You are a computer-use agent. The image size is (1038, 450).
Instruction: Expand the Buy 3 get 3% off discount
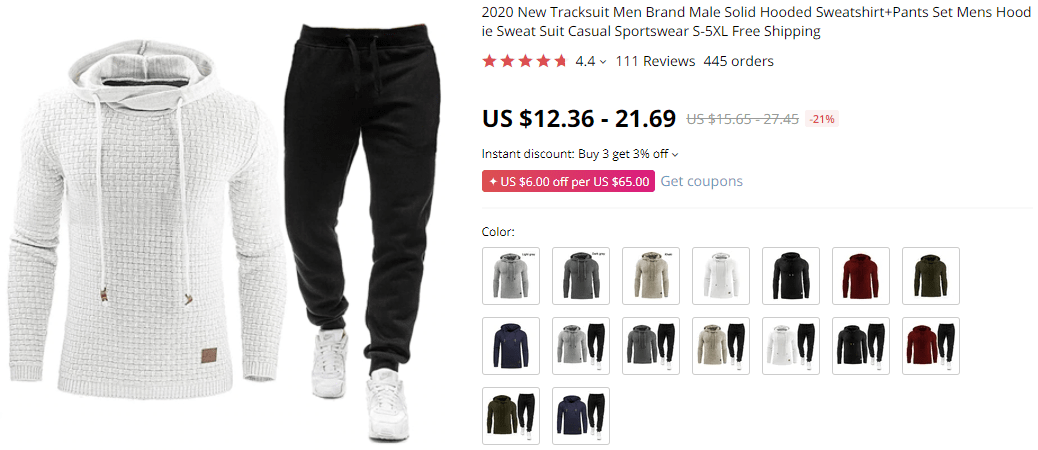pos(628,154)
